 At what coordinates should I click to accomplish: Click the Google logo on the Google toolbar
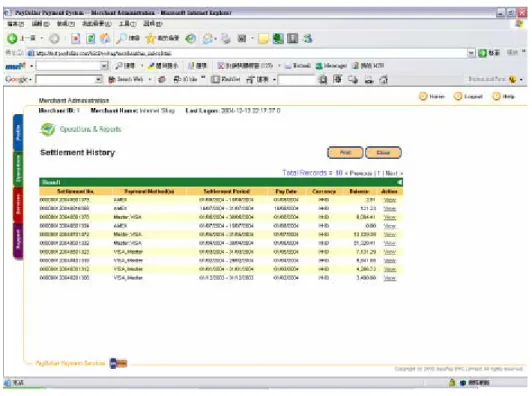[x=16, y=79]
